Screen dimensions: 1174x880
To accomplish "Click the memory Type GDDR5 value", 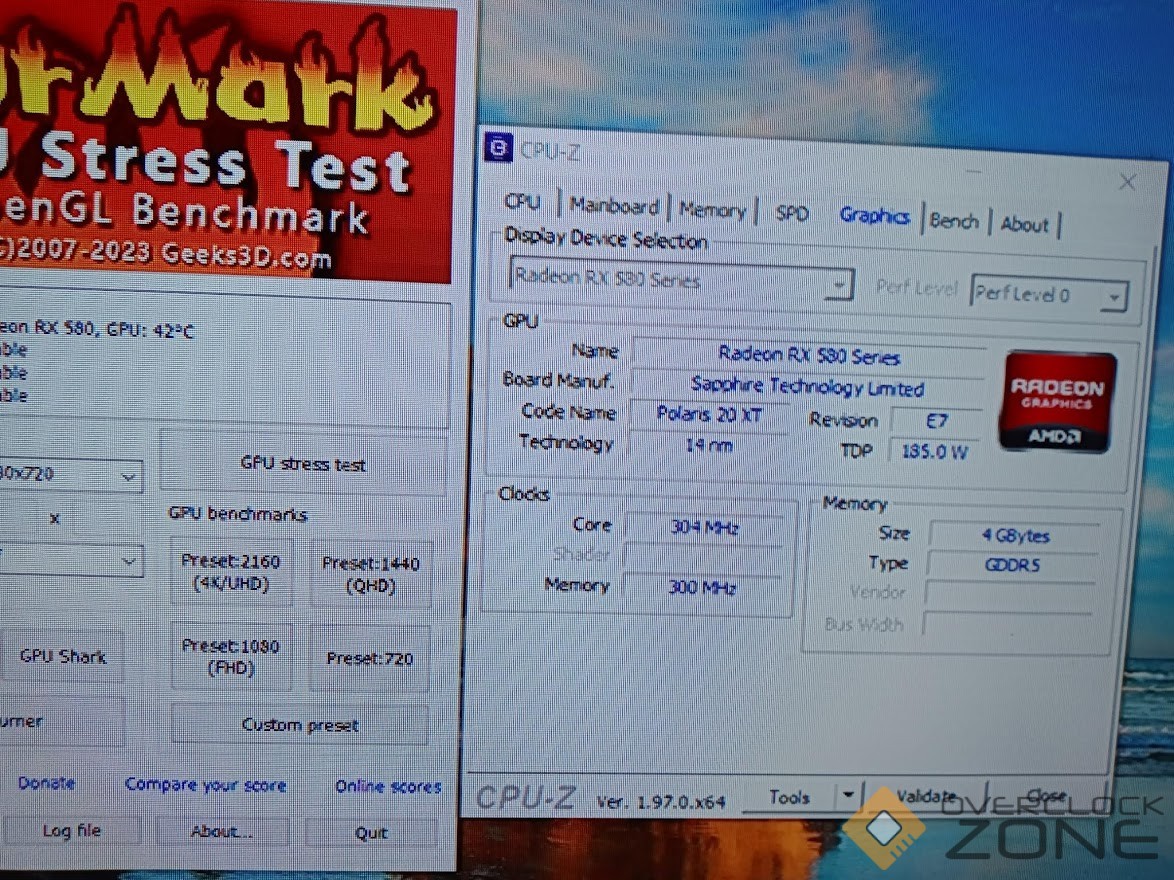I will (1012, 565).
